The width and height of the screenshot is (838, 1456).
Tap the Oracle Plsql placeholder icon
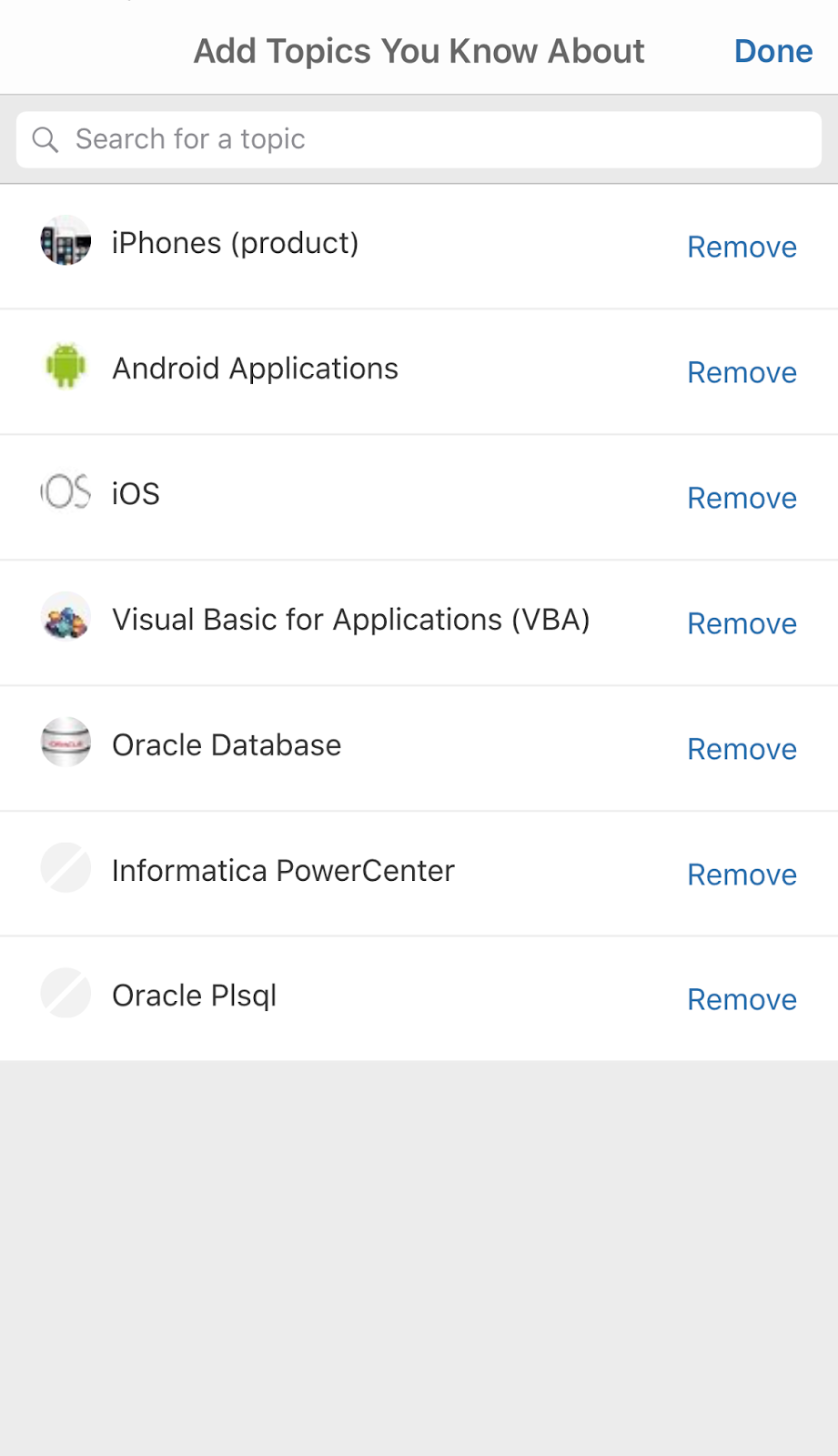(66, 994)
